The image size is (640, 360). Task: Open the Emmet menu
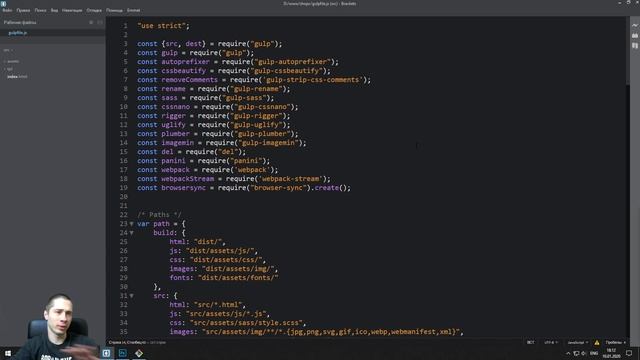[133, 10]
